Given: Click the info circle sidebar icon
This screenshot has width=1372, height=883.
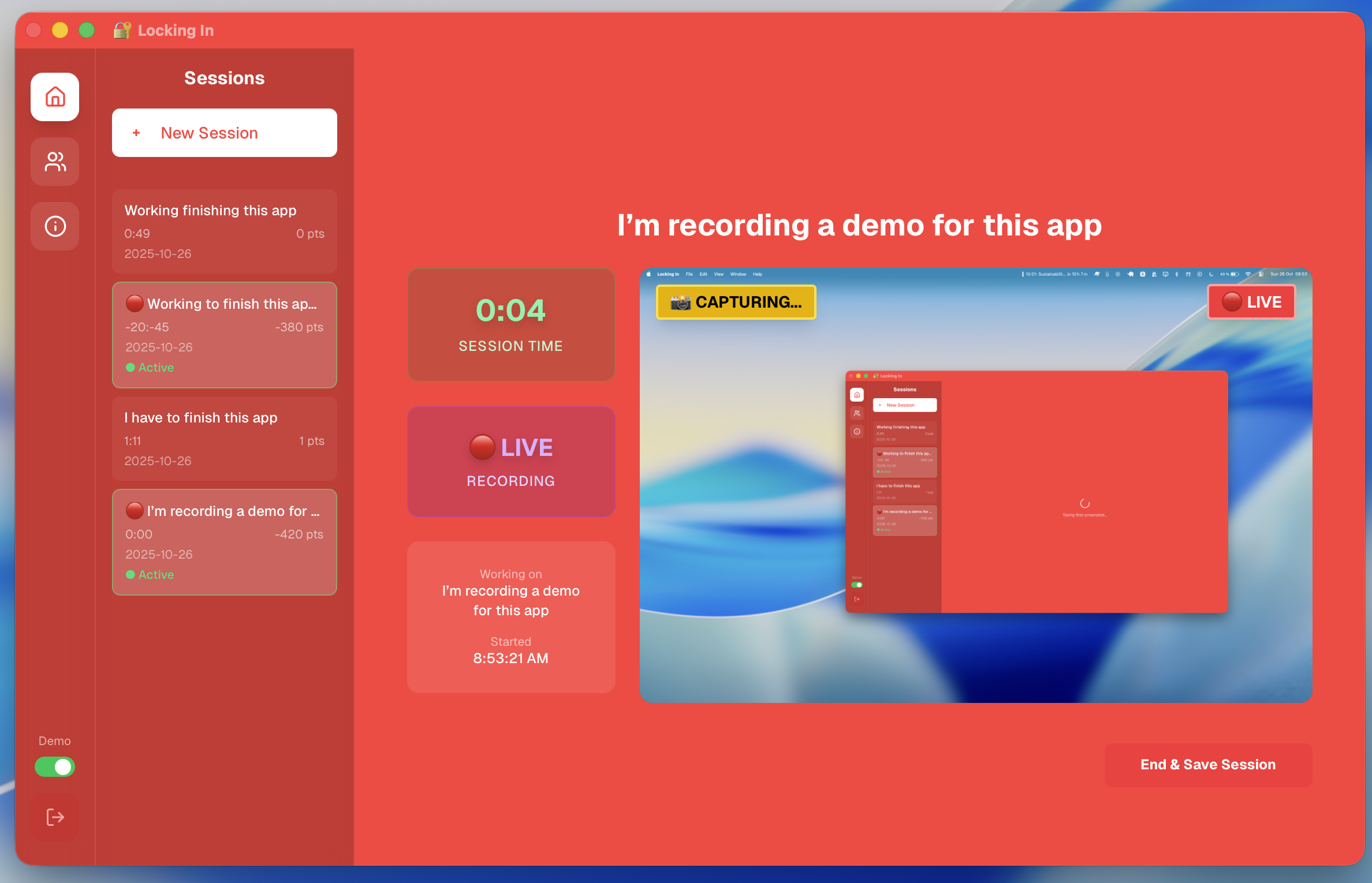Looking at the screenshot, I should click(x=55, y=226).
